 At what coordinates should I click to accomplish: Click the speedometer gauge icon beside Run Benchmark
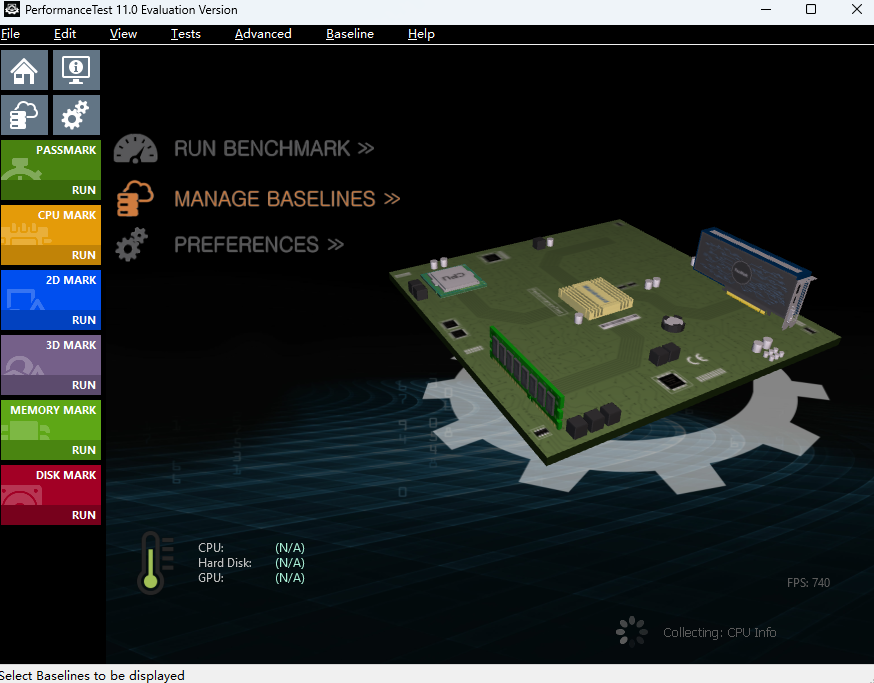(135, 149)
